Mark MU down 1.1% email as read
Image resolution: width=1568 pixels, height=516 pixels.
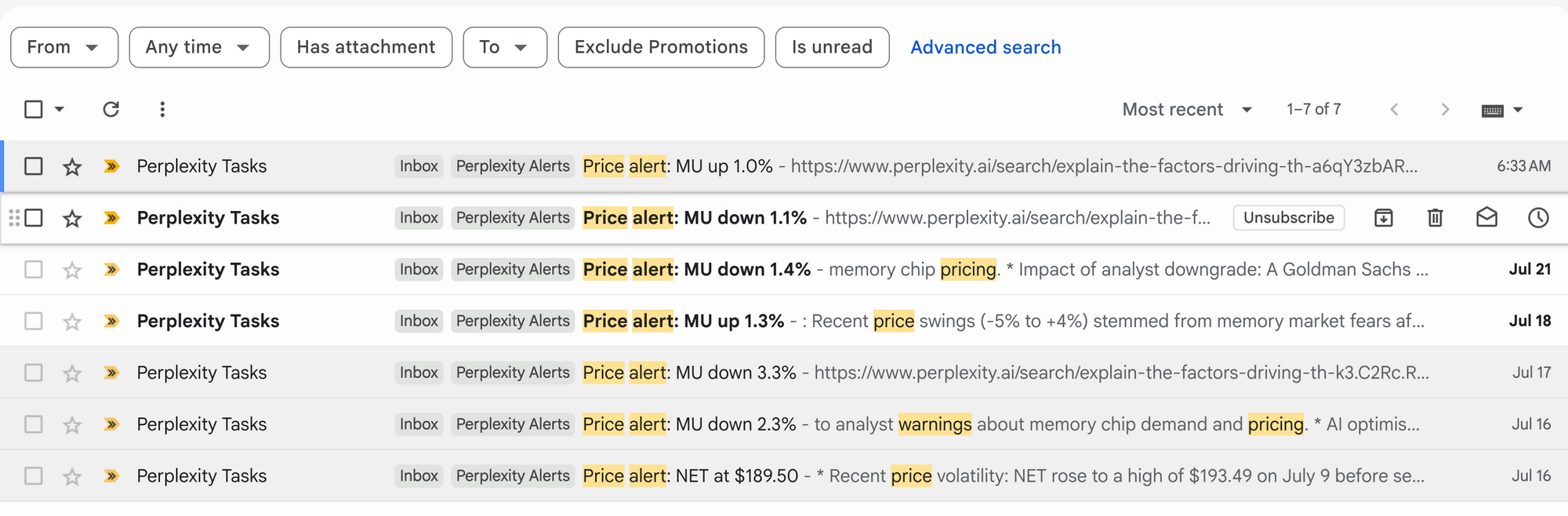1486,217
